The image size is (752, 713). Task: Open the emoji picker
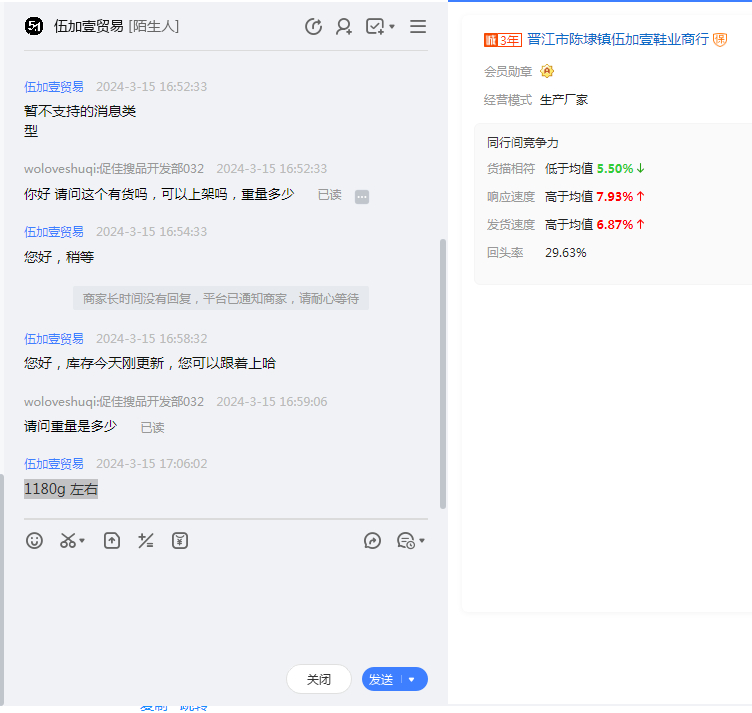(35, 541)
